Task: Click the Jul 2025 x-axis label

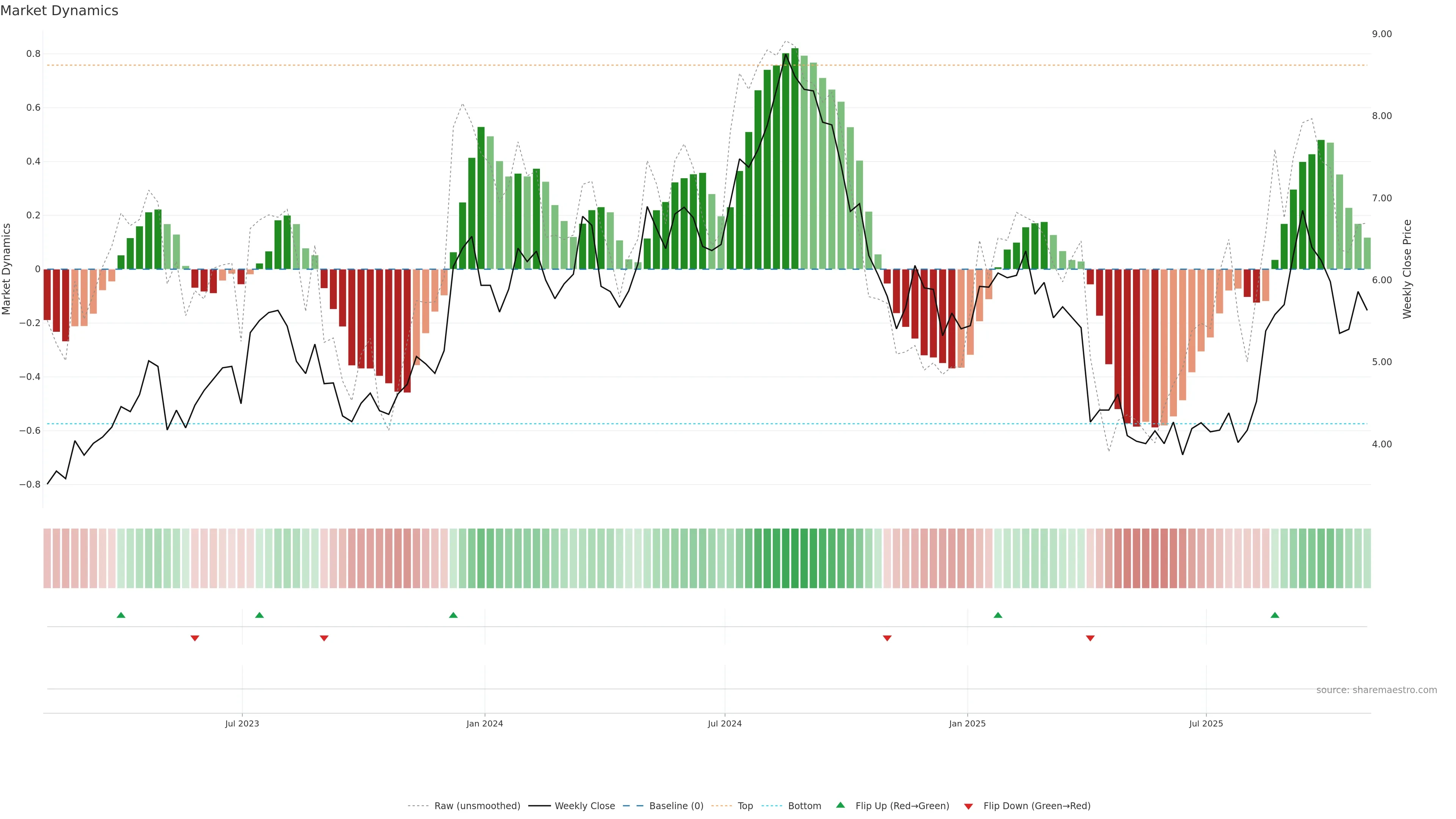Action: pyautogui.click(x=1206, y=723)
